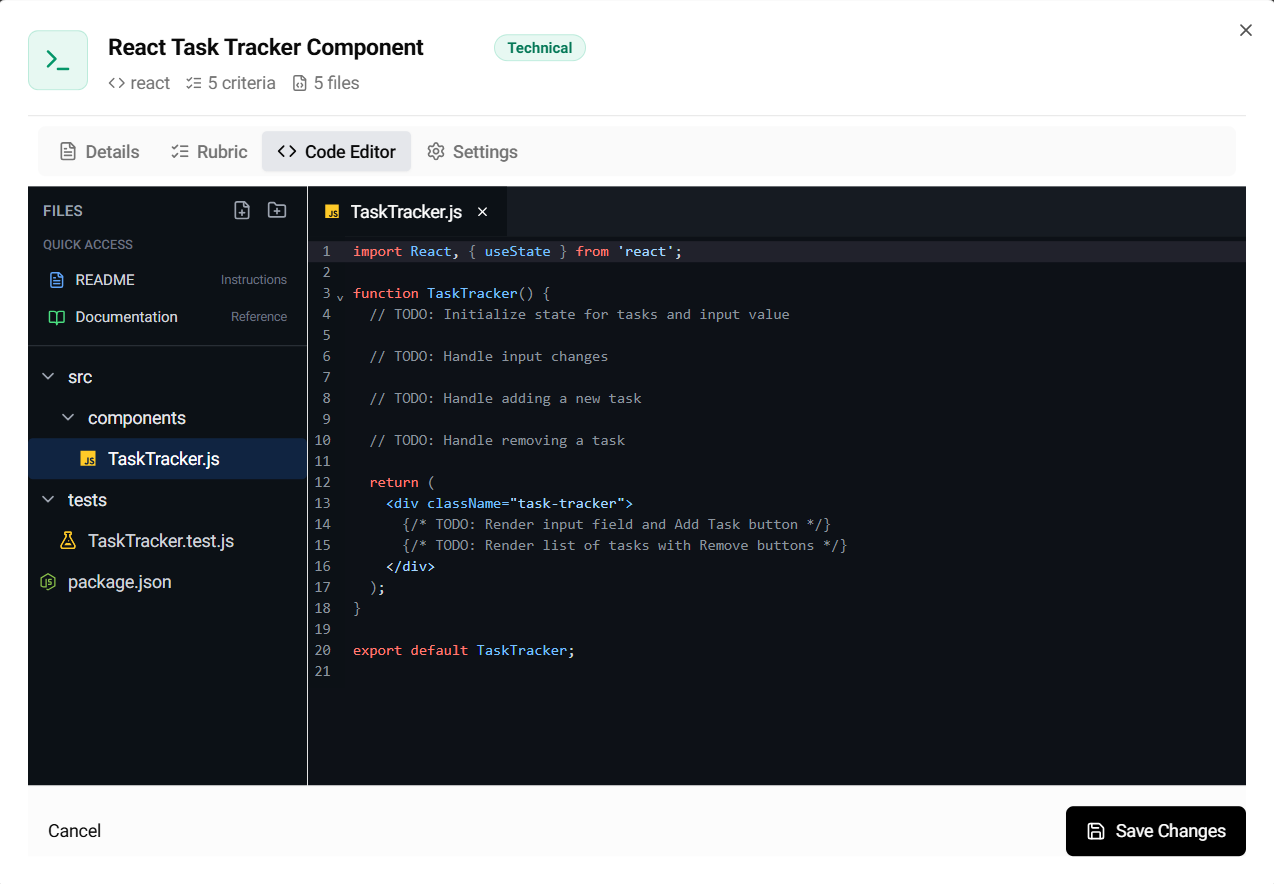Click the Cancel button

click(75, 831)
